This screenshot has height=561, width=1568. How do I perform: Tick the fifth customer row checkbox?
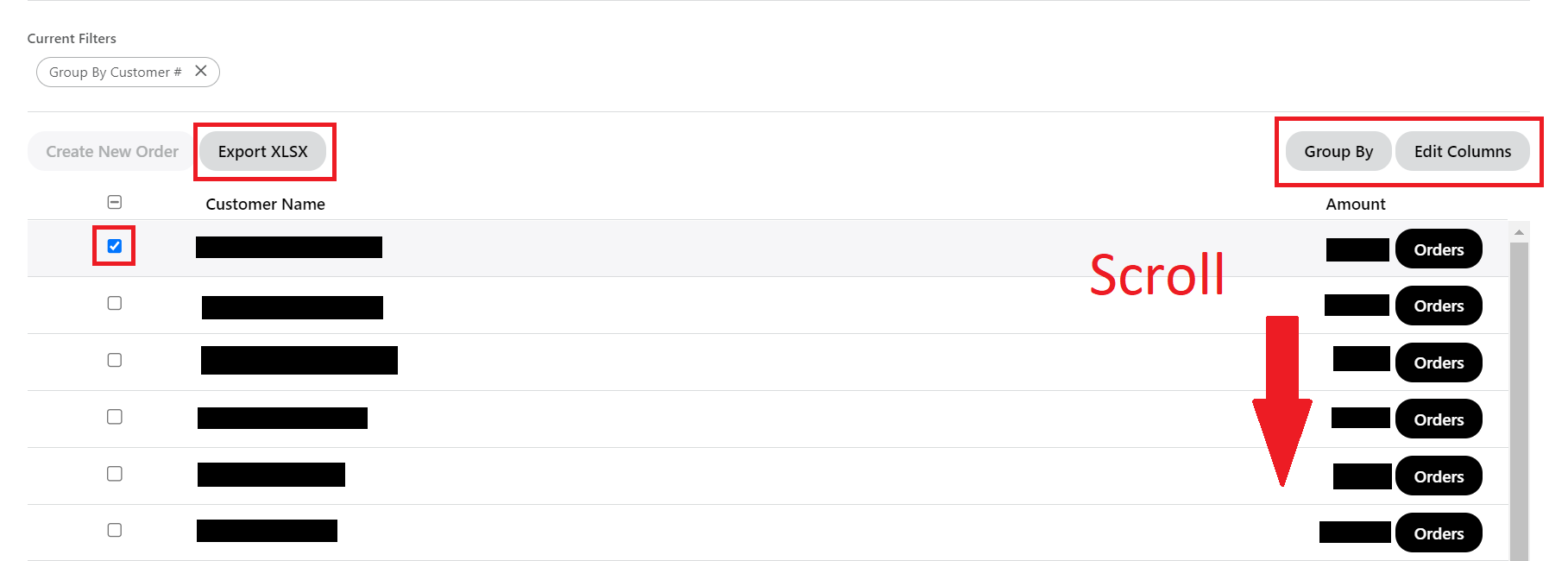point(115,474)
